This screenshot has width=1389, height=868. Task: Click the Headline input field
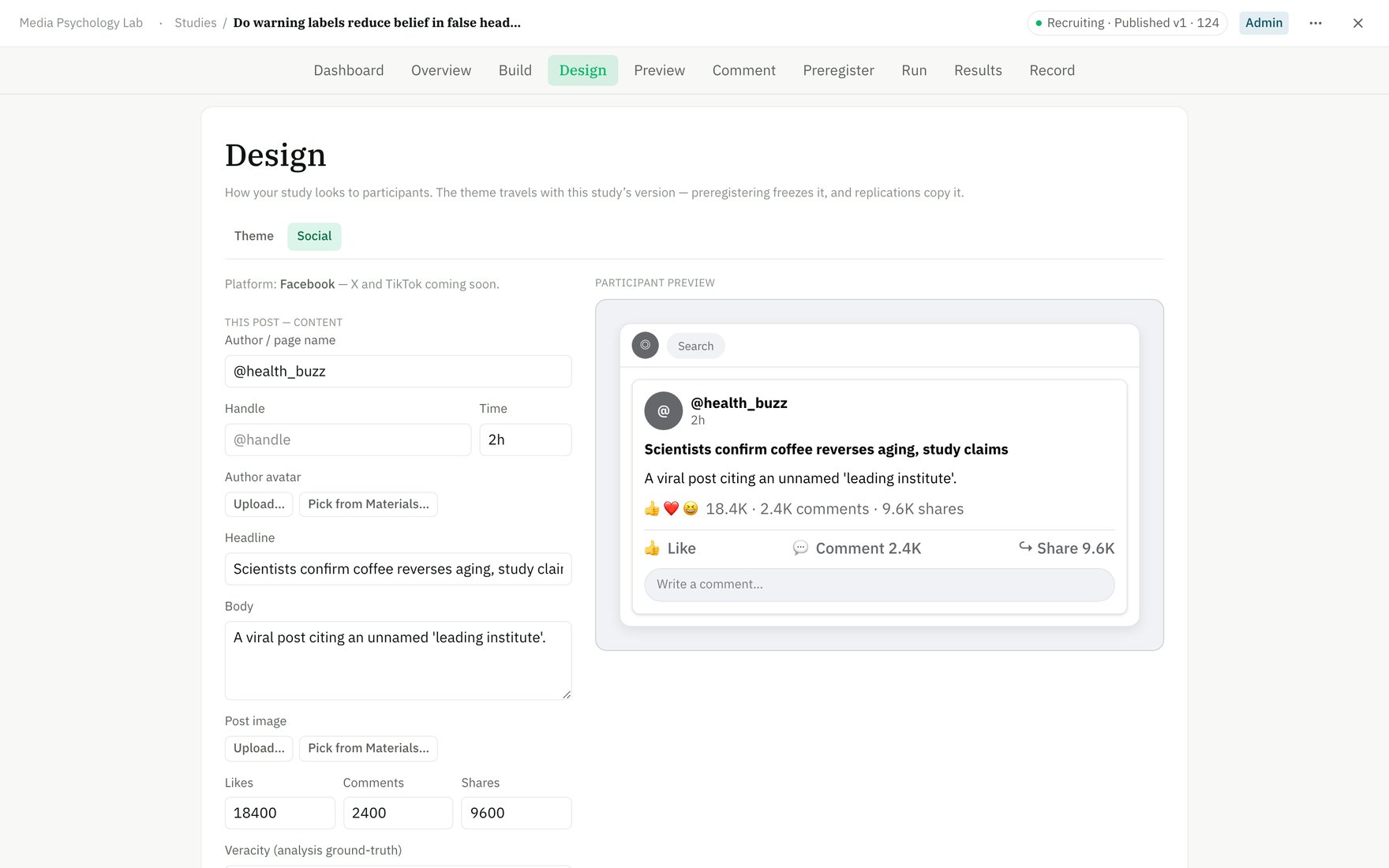click(x=398, y=569)
